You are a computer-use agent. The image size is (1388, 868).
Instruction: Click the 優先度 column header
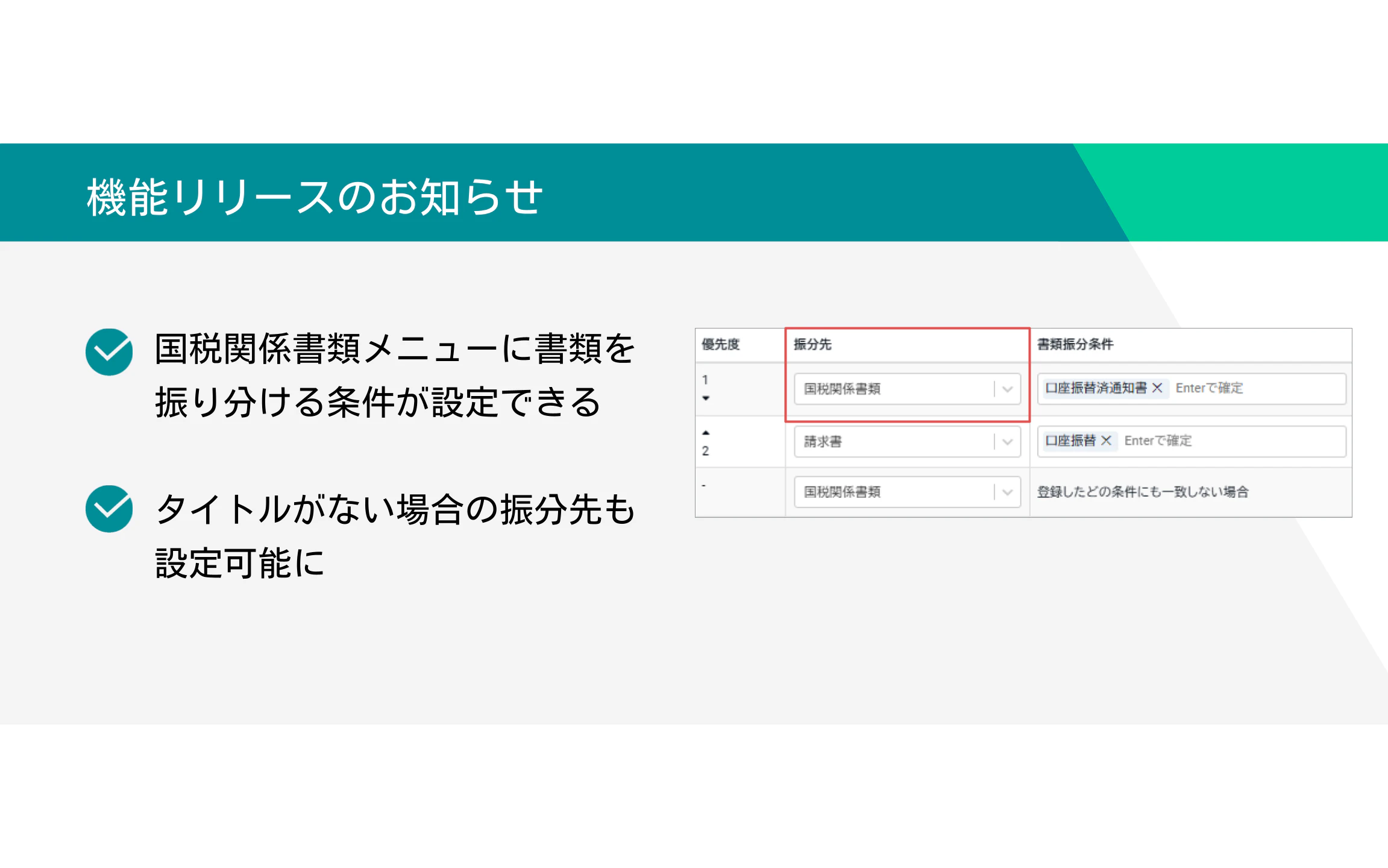(x=720, y=345)
